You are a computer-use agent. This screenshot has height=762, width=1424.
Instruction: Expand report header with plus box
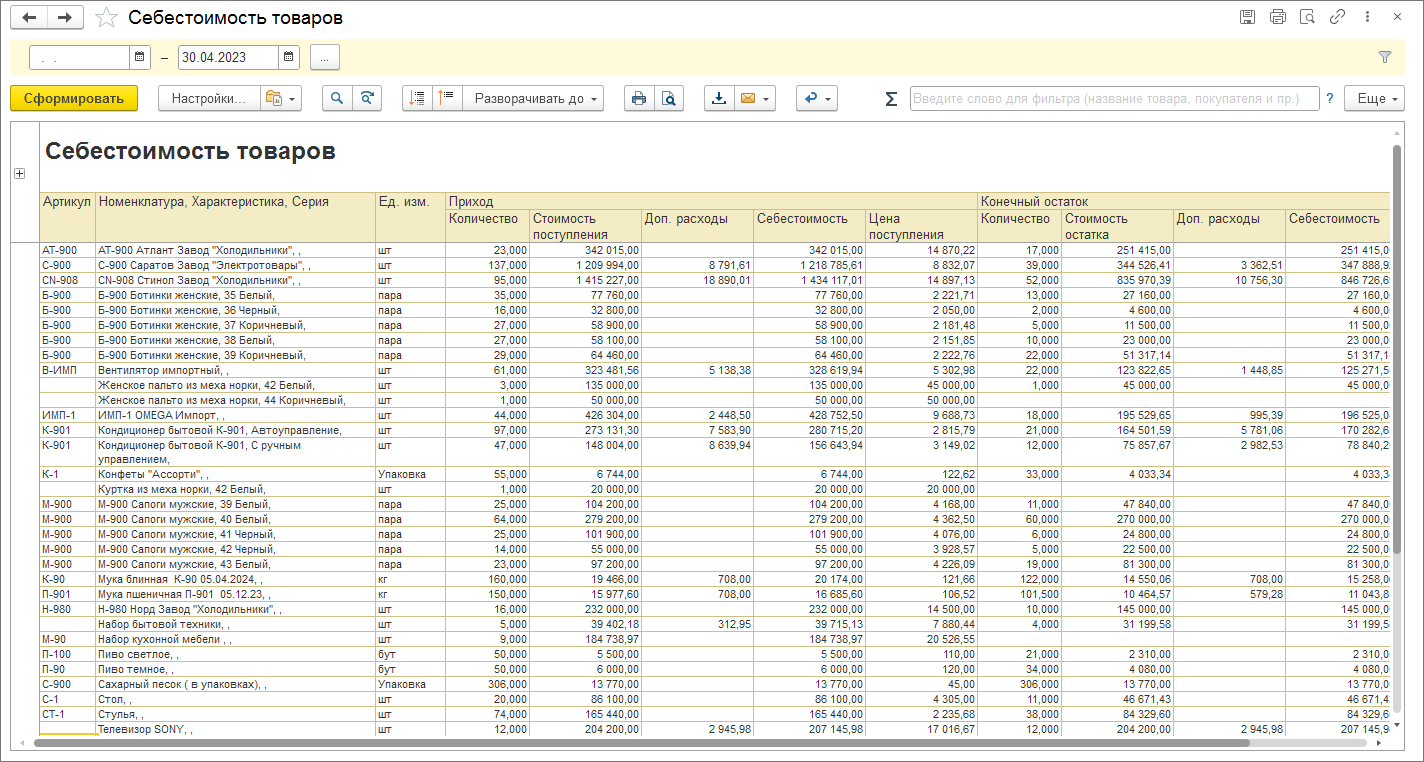coord(19,173)
